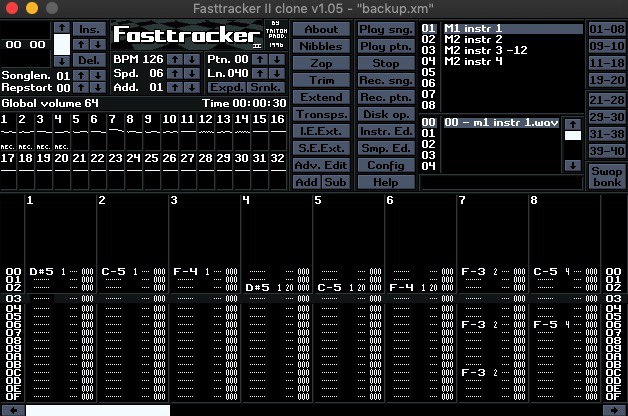Image resolution: width=628 pixels, height=416 pixels.
Task: Decrease Spd. value with down arrow
Action: [192, 74]
